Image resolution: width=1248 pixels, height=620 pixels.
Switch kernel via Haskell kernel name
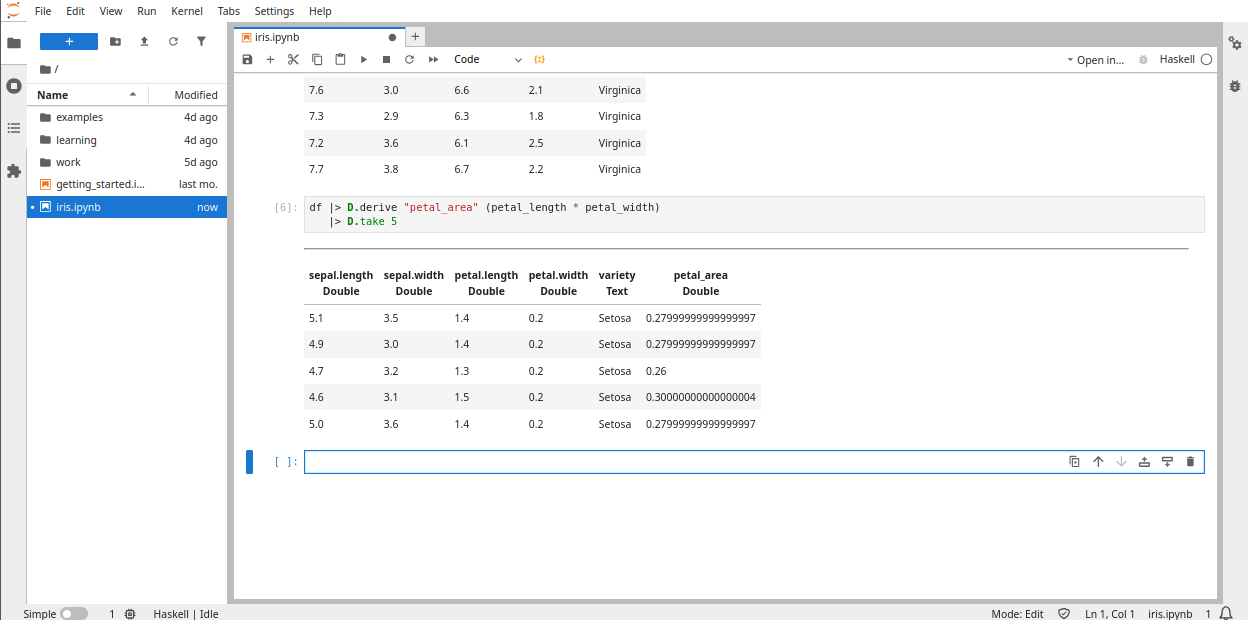point(1177,60)
